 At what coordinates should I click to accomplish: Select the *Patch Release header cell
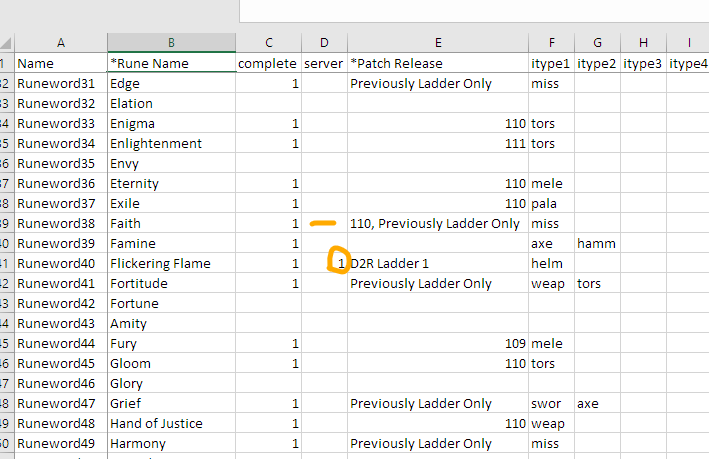pyautogui.click(x=437, y=63)
